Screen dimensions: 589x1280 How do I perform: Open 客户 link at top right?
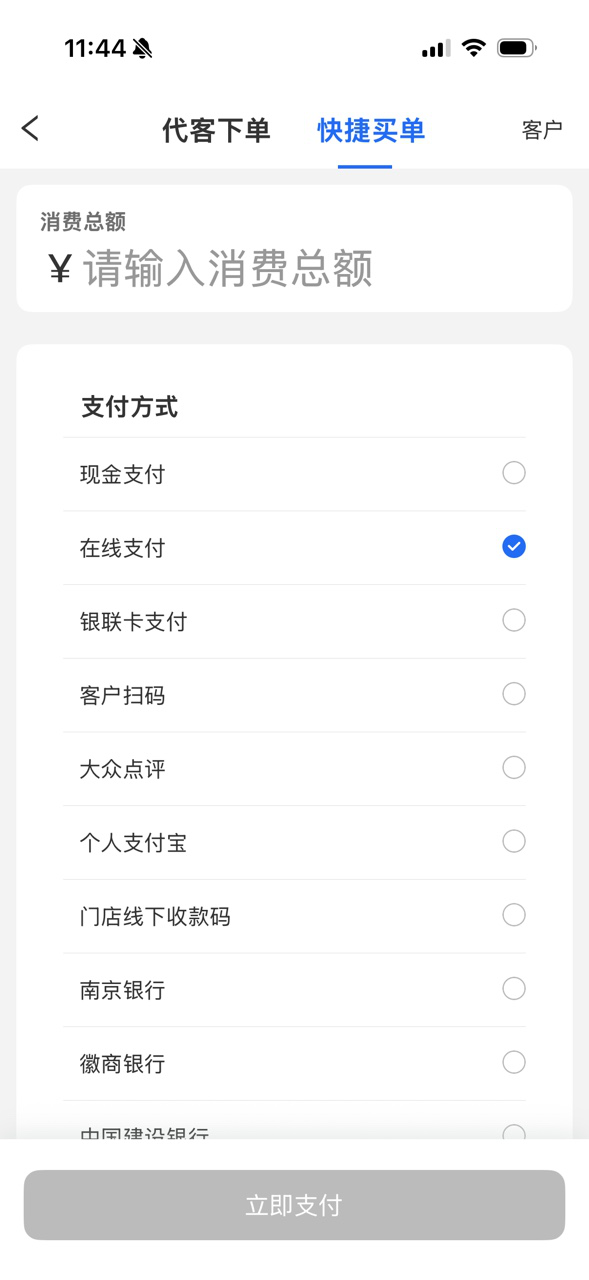(x=542, y=130)
